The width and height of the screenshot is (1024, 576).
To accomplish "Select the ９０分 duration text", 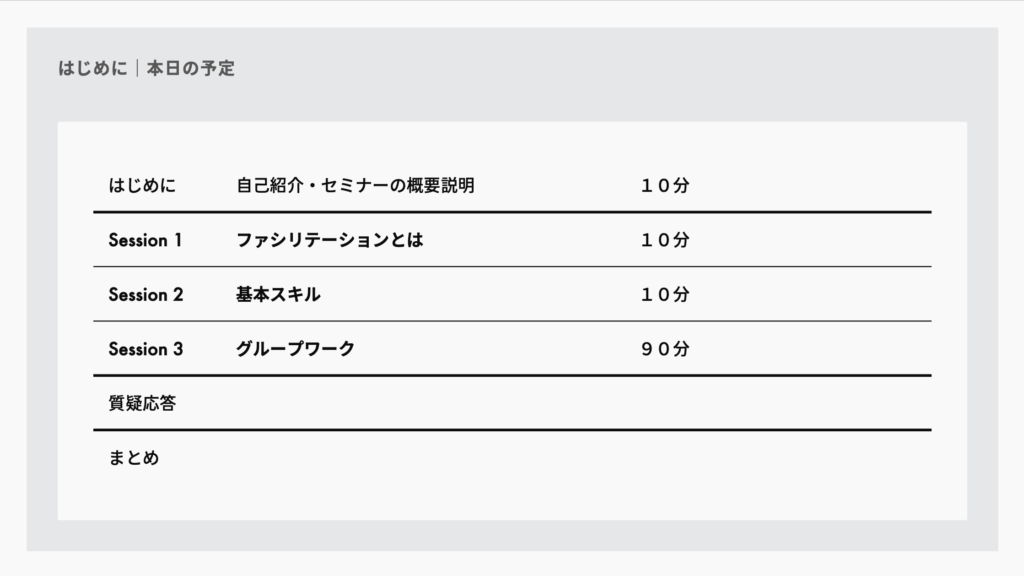I will coord(665,349).
